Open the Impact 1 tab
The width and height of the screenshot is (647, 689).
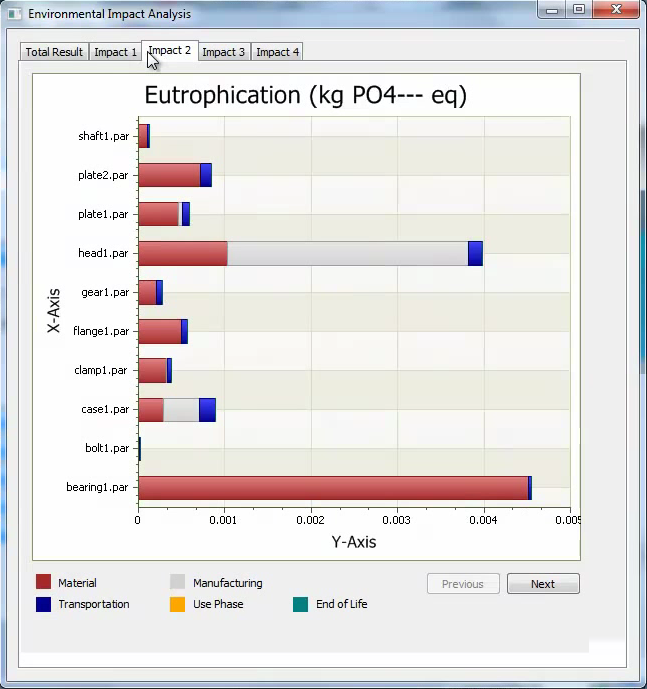coord(115,52)
